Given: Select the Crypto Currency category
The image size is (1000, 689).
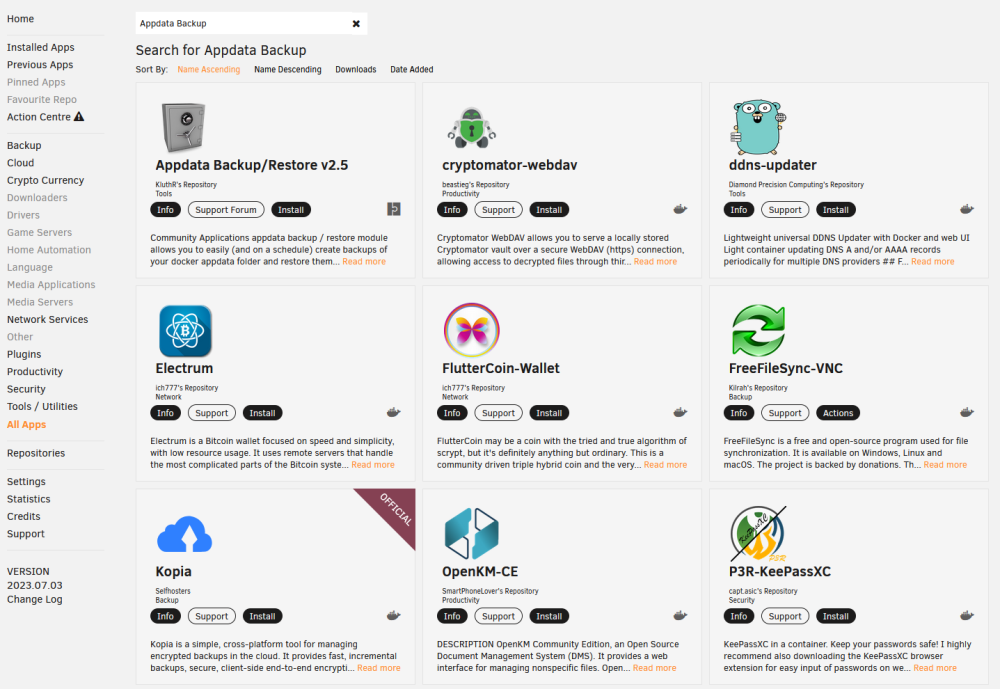Looking at the screenshot, I should click(45, 181).
